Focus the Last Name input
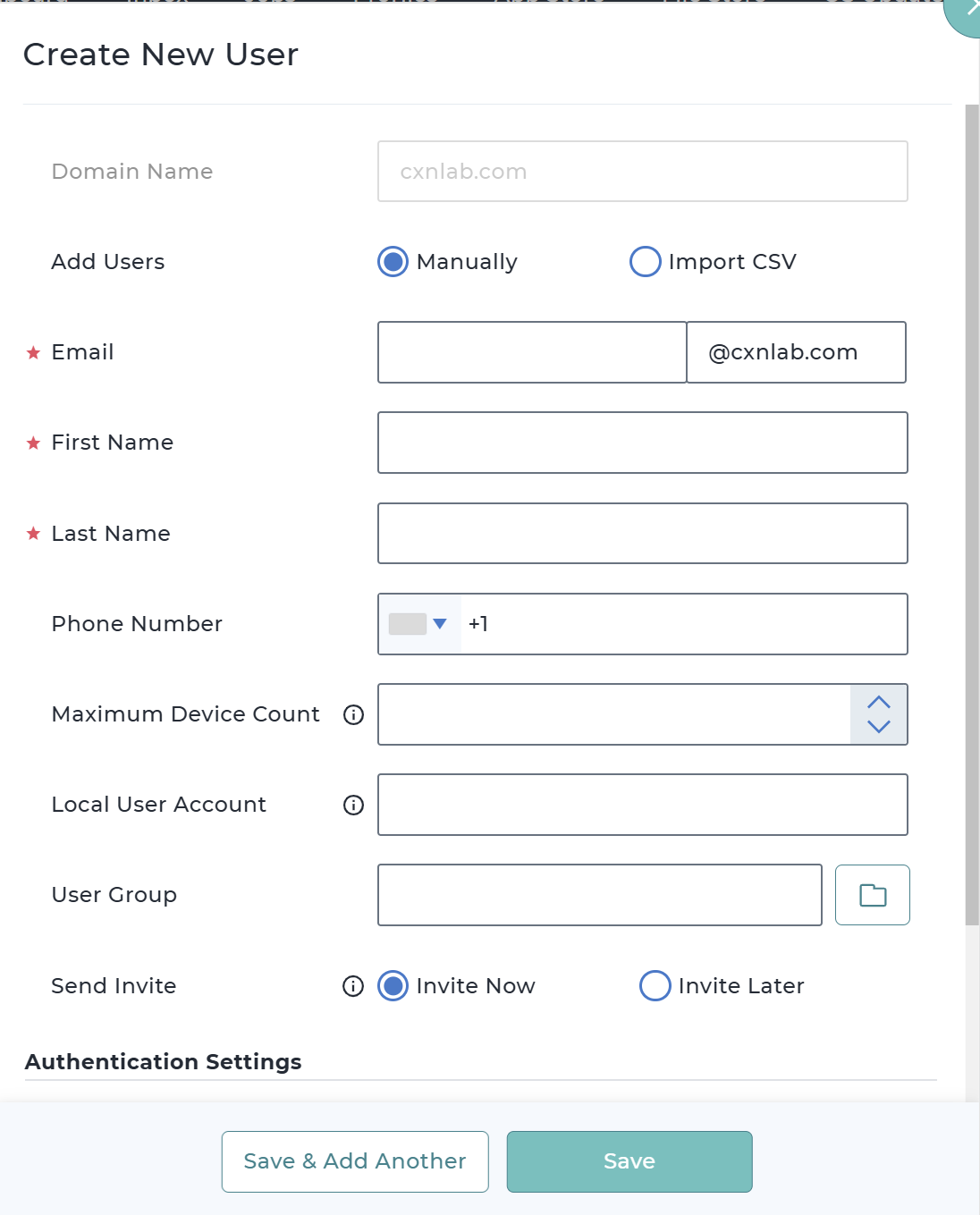The width and height of the screenshot is (980, 1215). coord(642,534)
